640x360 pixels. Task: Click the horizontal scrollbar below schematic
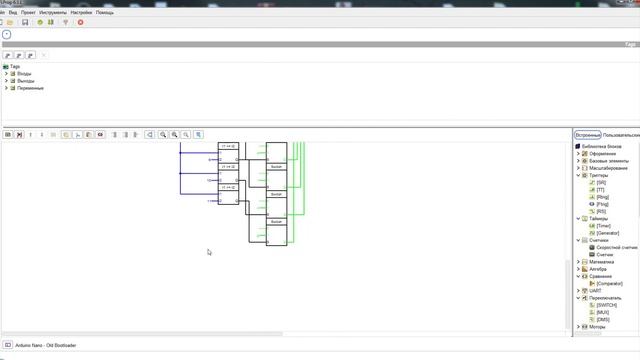click(x=142, y=334)
